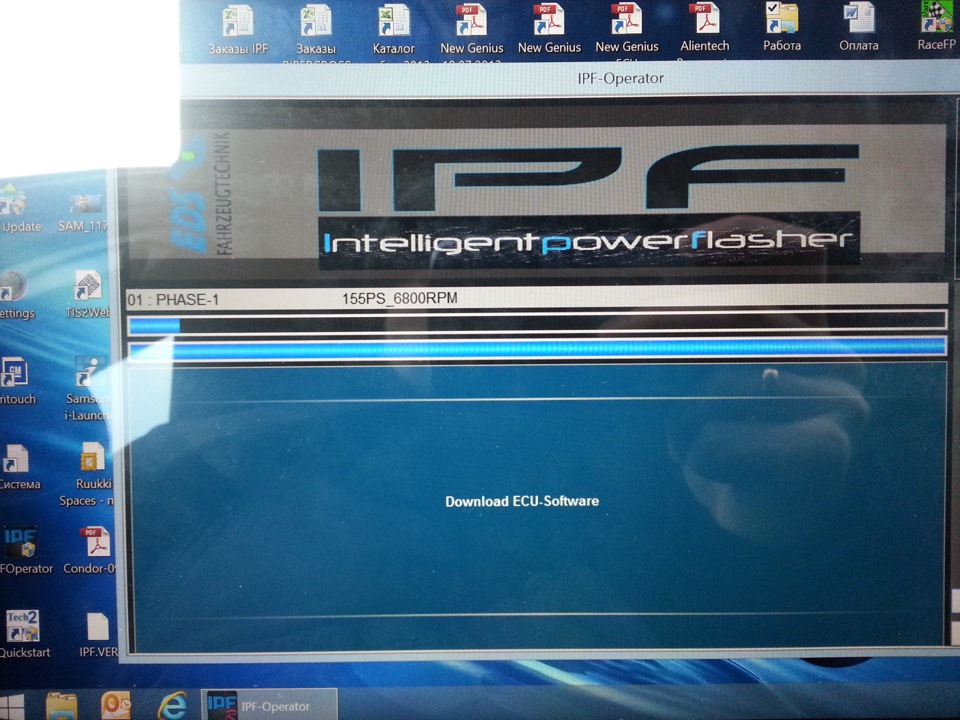This screenshot has width=960, height=720.
Task: Launch the RaceFP desktop shortcut
Action: (x=936, y=26)
